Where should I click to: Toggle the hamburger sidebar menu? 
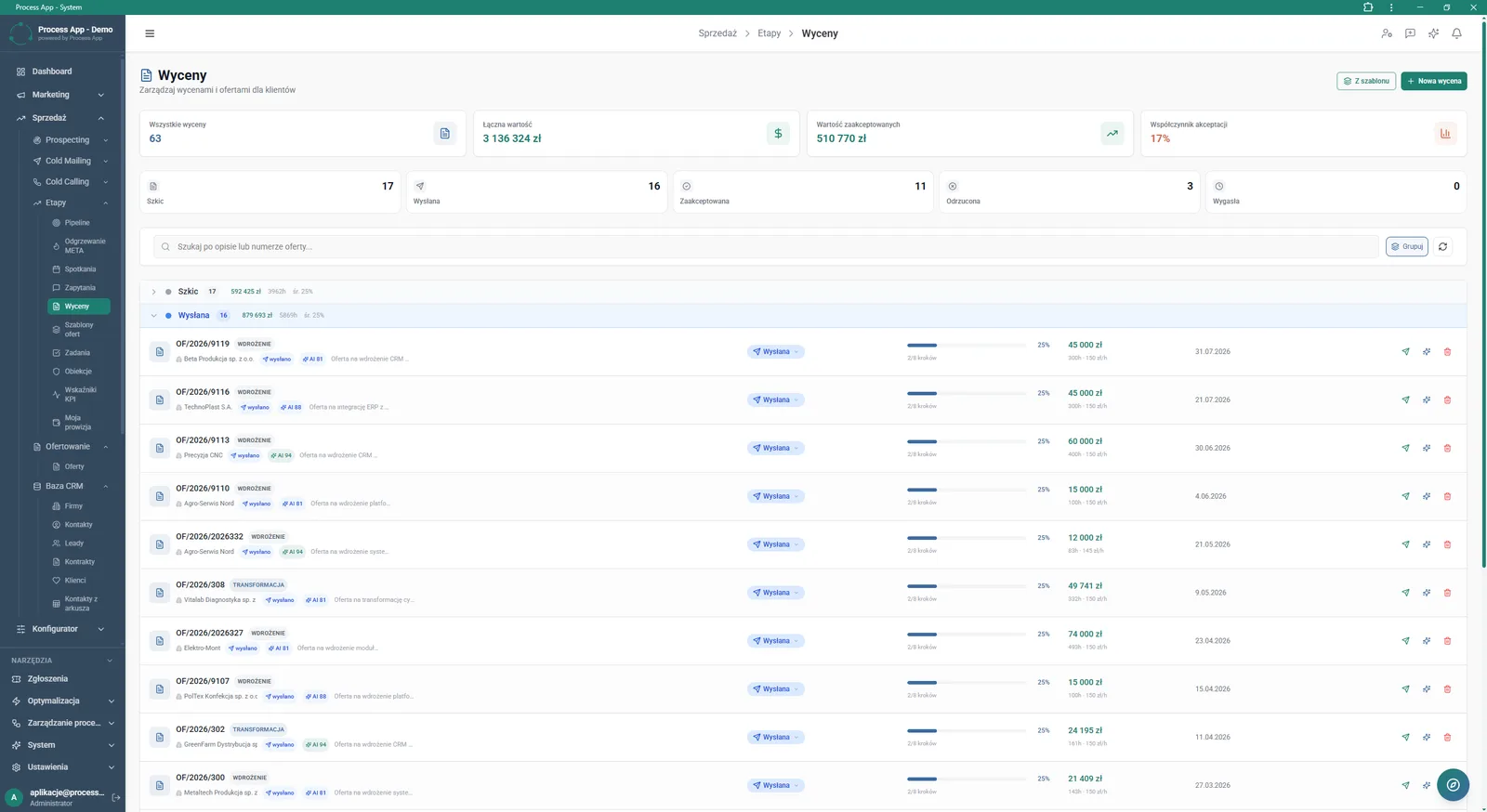click(150, 33)
